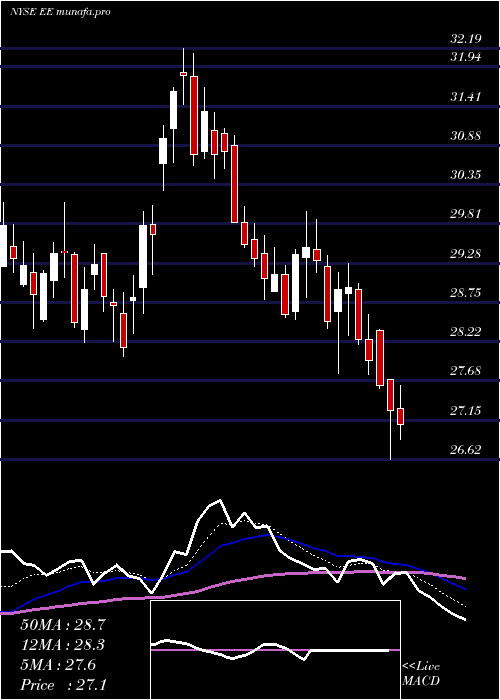Click inside the MACD inset chart
This screenshot has width=500, height=700.
tap(275, 650)
